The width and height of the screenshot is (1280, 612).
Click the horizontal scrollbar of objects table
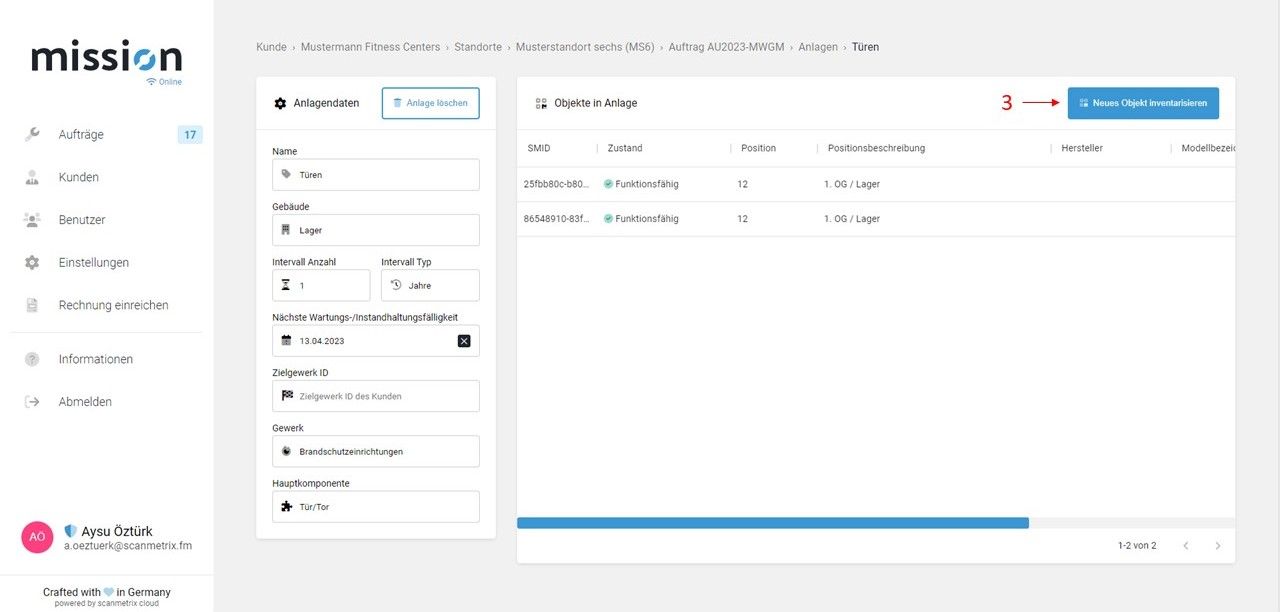coord(773,523)
